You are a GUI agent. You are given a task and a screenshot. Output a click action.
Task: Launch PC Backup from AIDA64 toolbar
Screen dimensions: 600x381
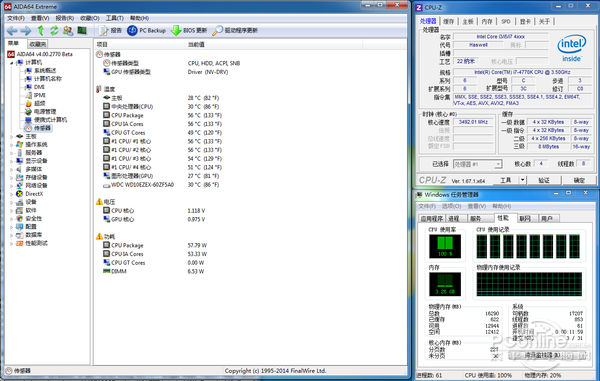[x=147, y=30]
